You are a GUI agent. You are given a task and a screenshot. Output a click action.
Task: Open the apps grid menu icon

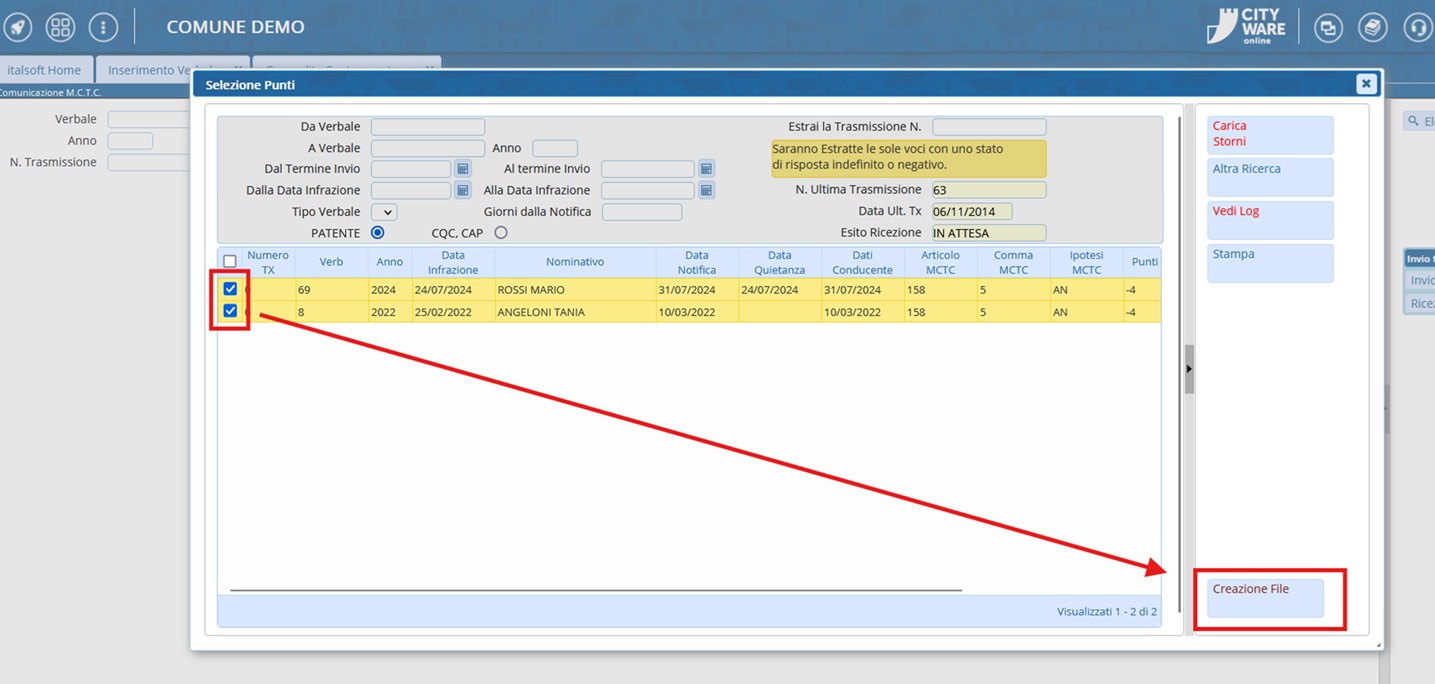pyautogui.click(x=61, y=27)
